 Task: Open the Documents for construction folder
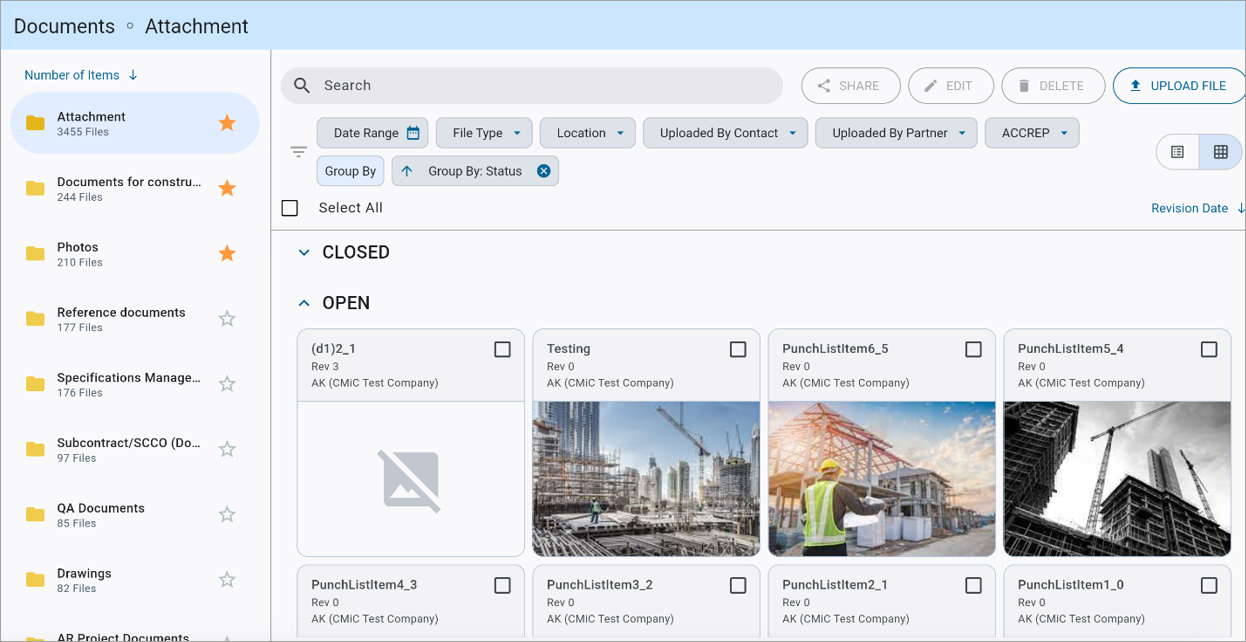click(x=135, y=188)
